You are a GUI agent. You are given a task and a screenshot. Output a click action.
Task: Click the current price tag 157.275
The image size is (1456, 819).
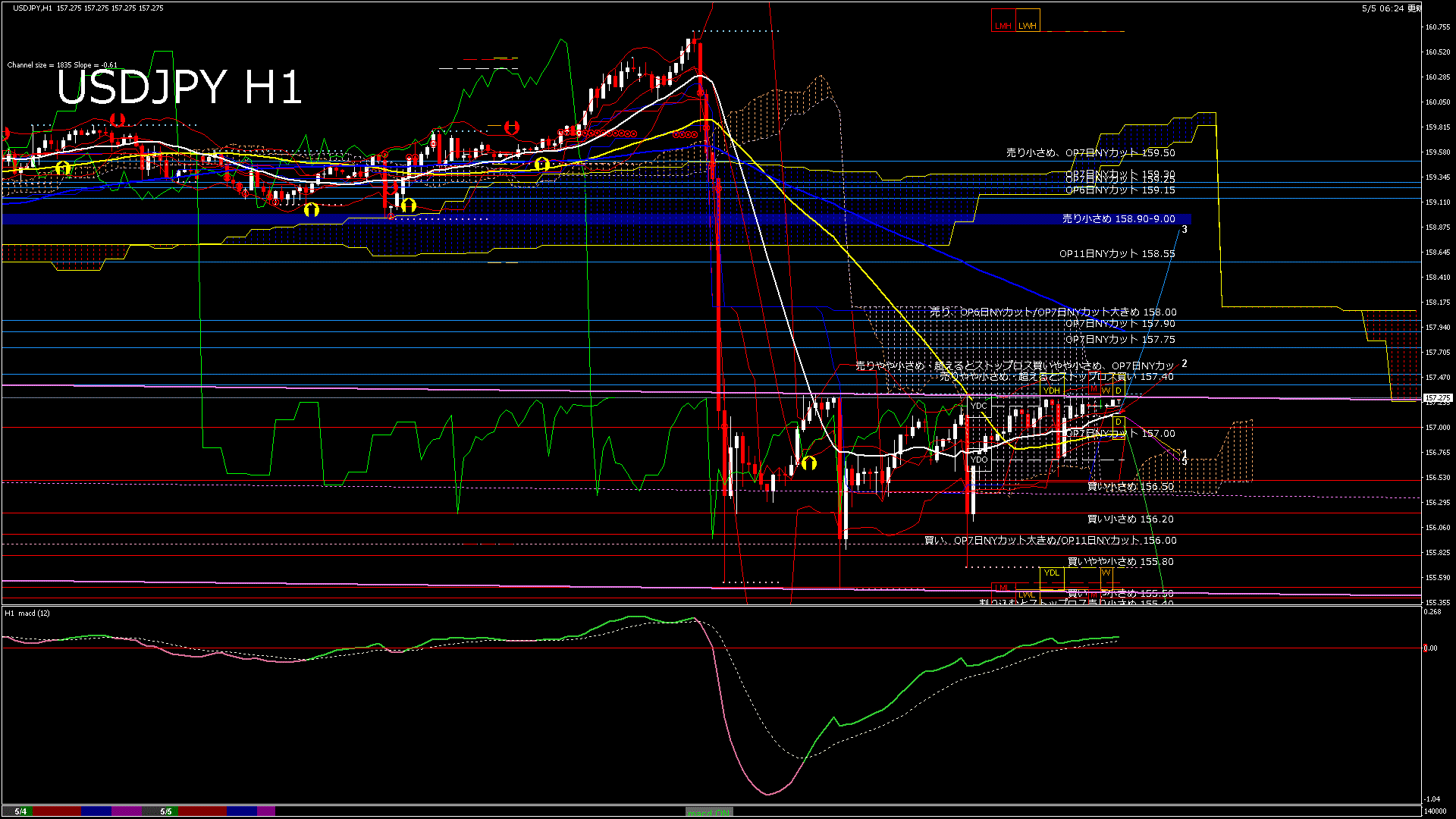coord(1438,398)
